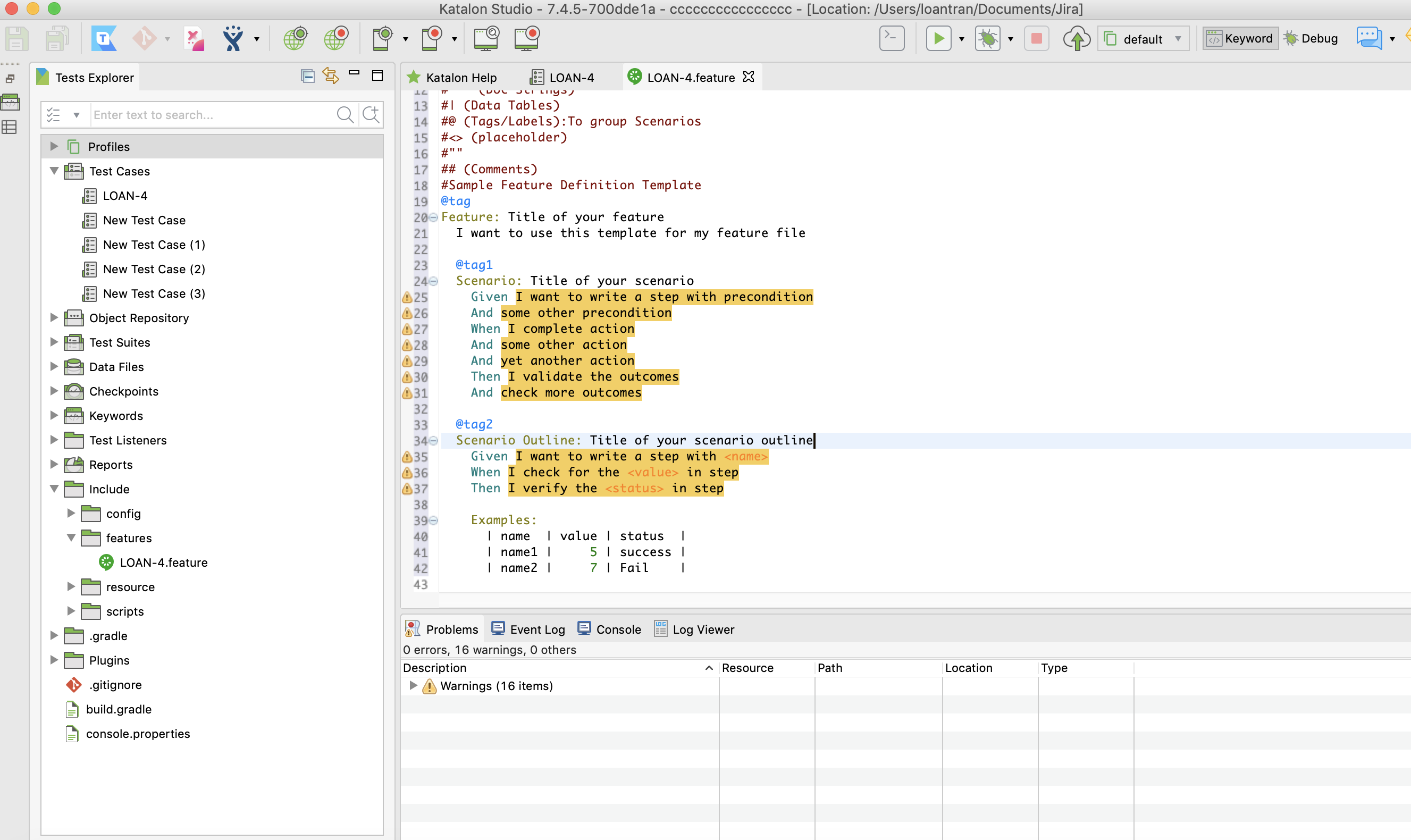The image size is (1411, 840).
Task: Select the LOAN-4.feature file in features folder
Action: click(x=164, y=562)
